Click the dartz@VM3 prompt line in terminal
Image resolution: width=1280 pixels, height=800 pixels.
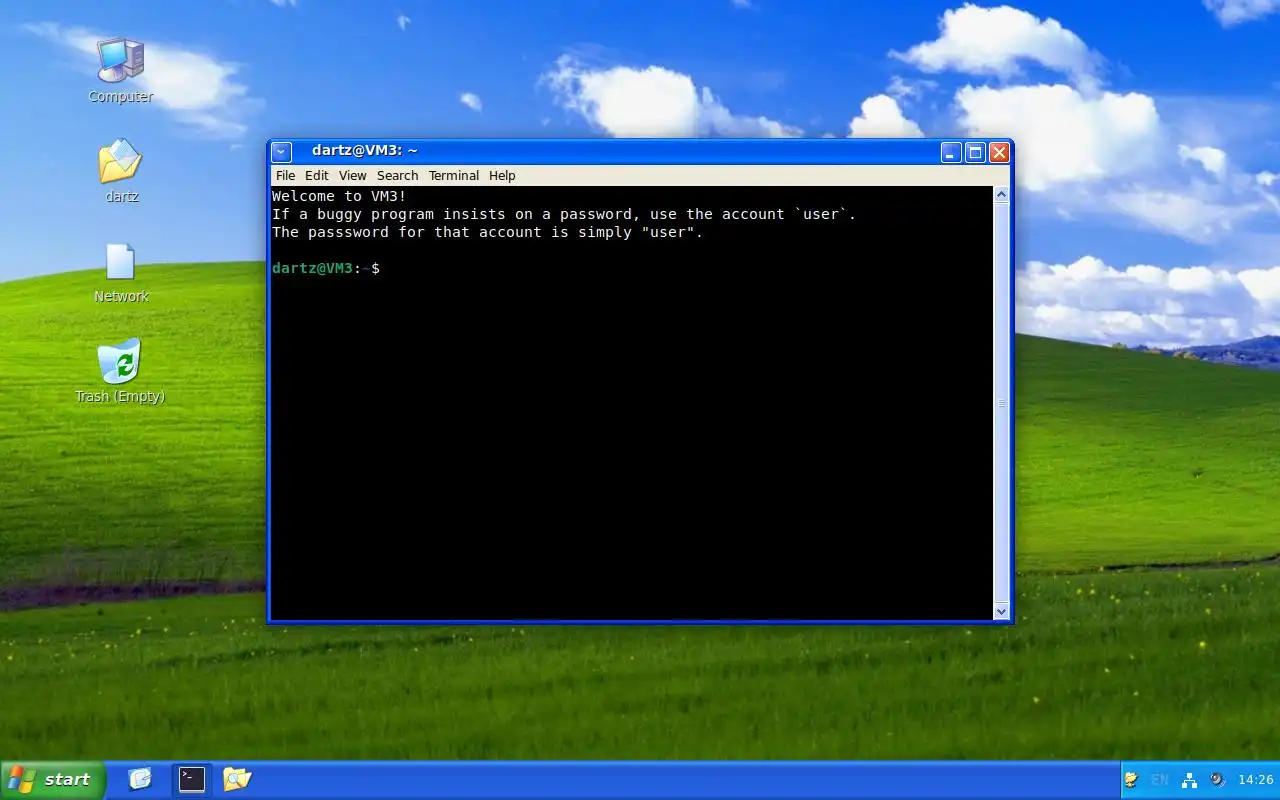tap(326, 268)
